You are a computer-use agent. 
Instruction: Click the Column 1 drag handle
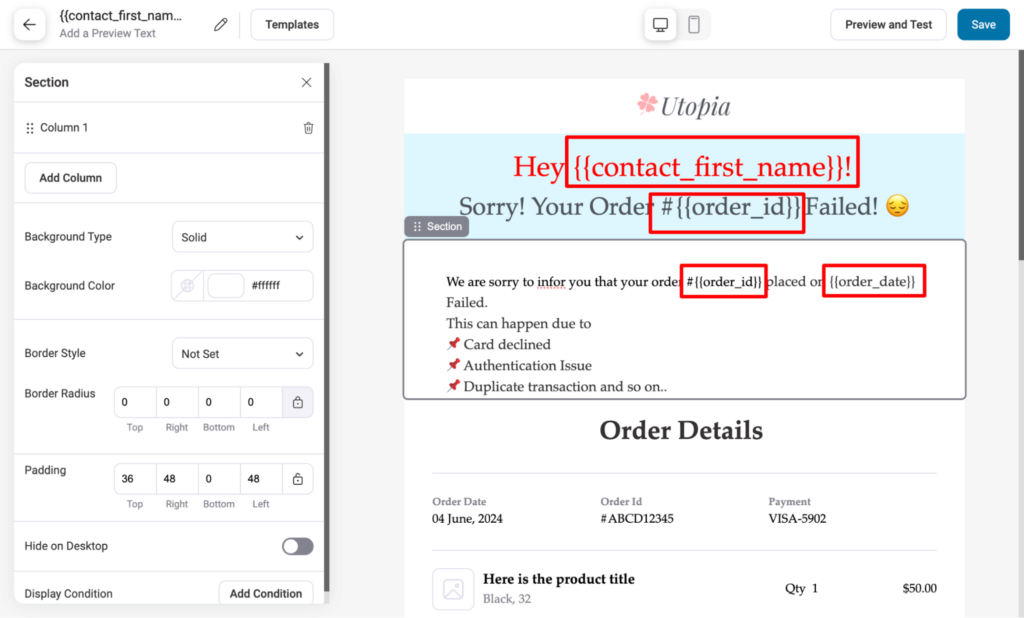[x=30, y=128]
